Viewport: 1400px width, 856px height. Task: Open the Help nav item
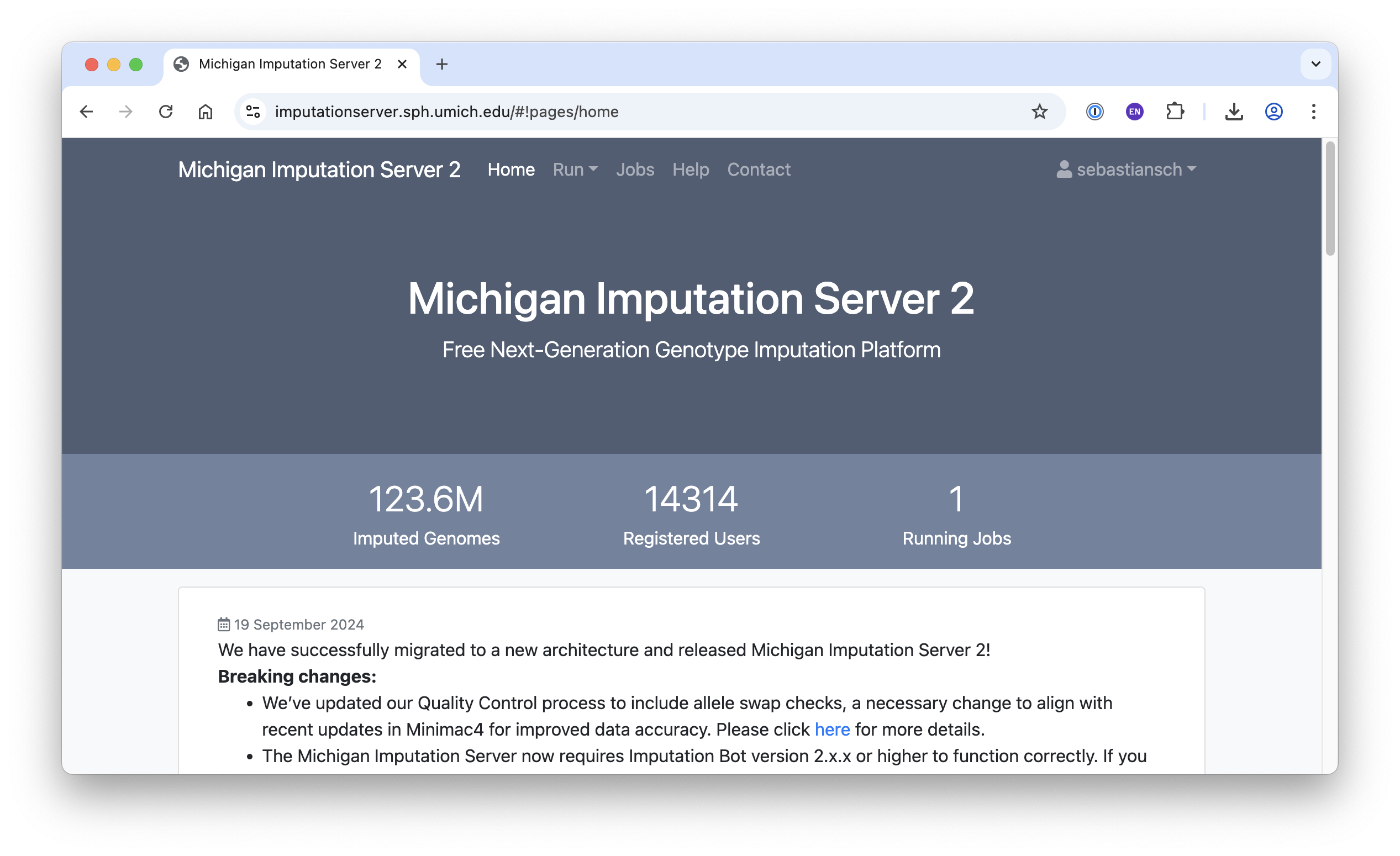coord(691,170)
